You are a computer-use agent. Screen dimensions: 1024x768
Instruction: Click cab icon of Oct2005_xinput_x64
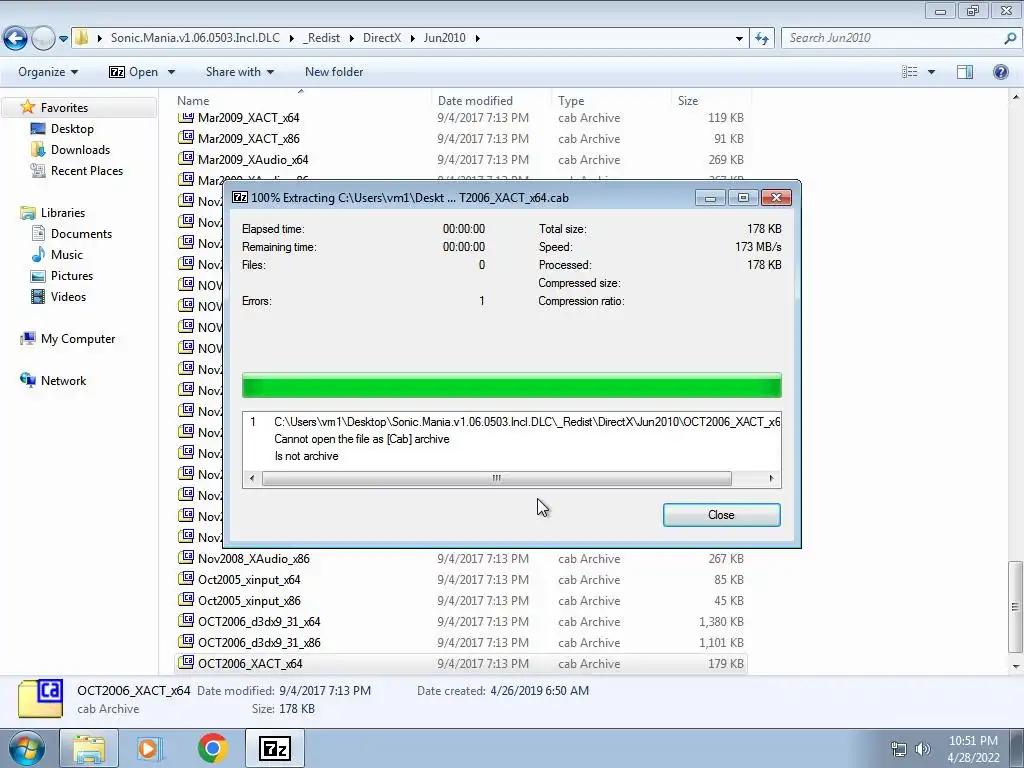pos(187,579)
